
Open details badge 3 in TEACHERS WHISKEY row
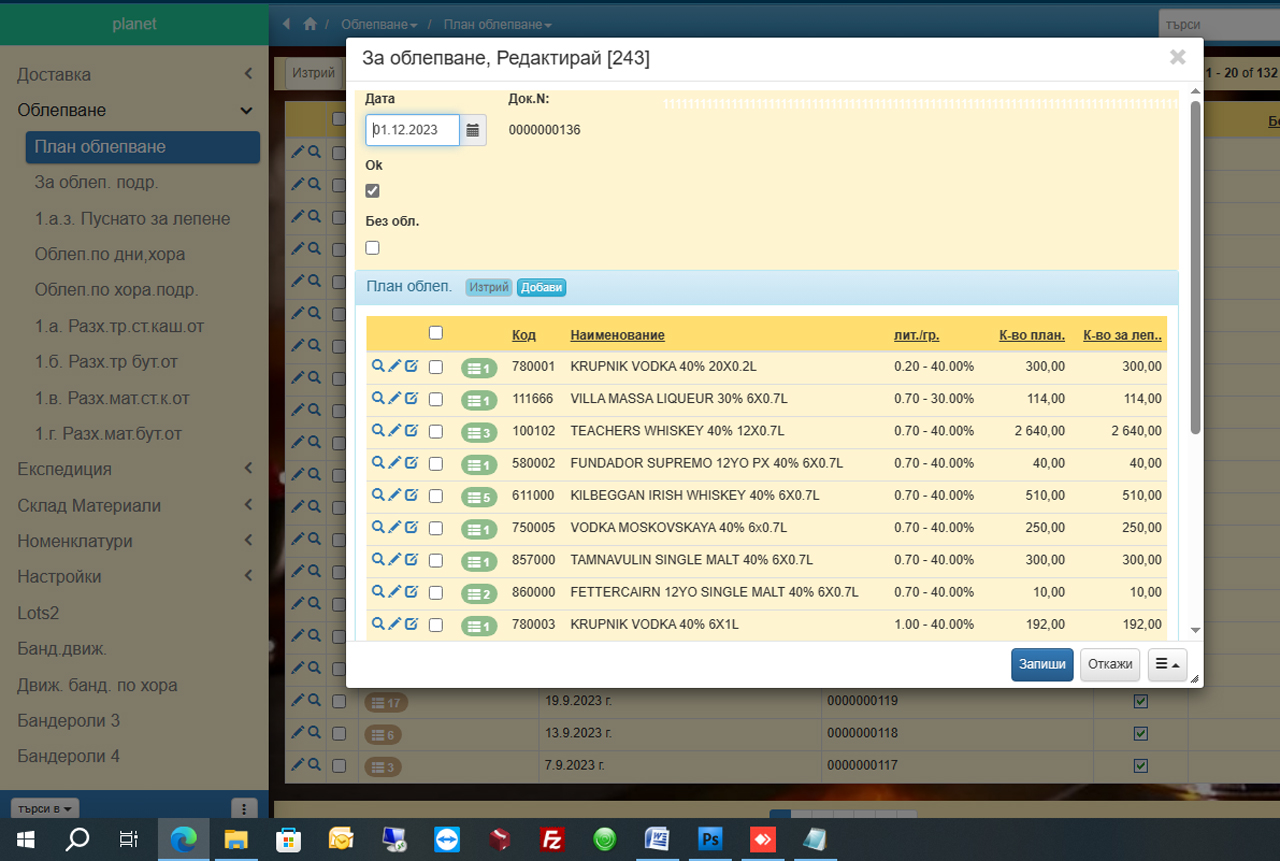pos(479,432)
